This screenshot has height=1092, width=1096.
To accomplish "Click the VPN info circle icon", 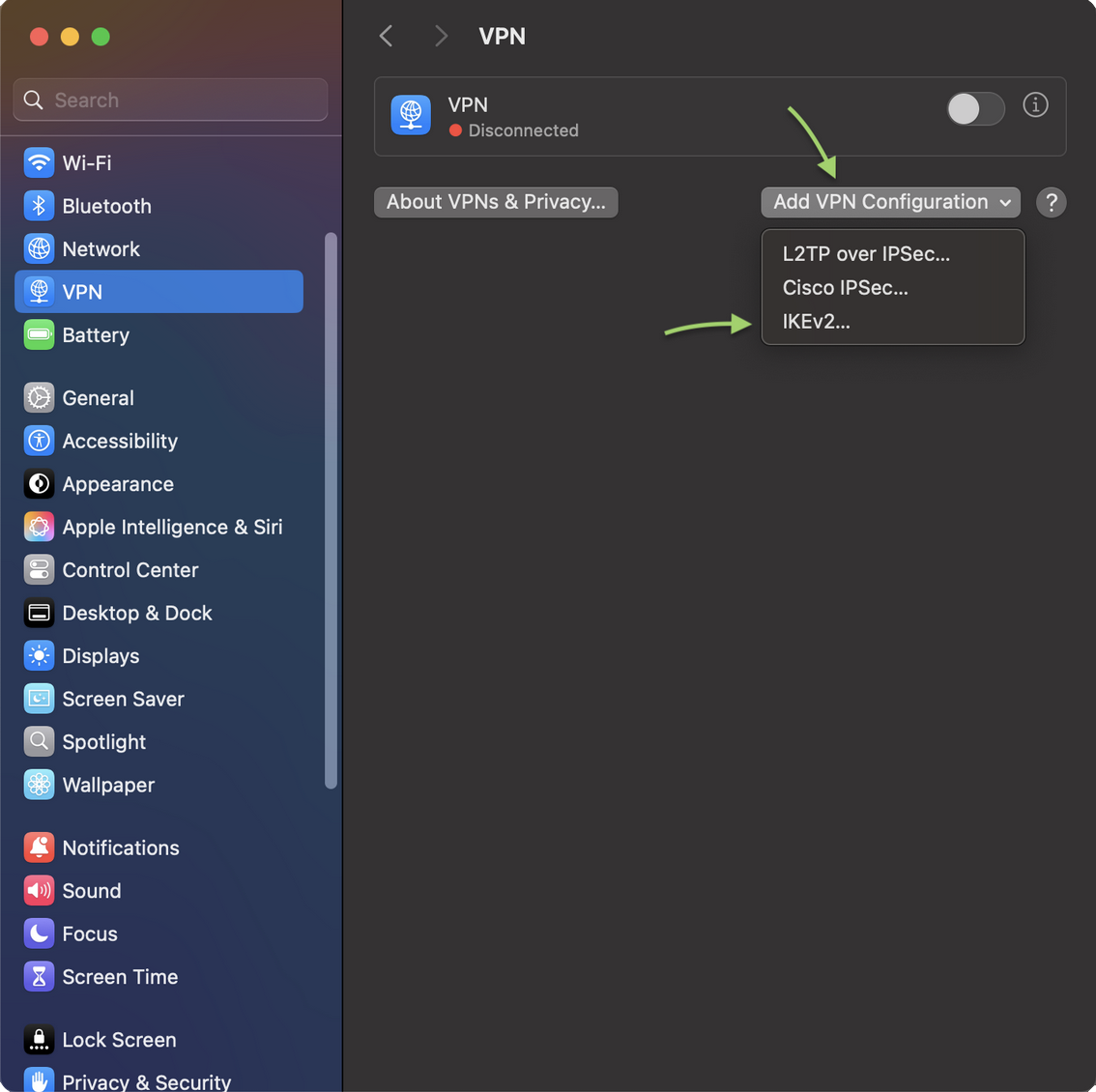I will [1035, 105].
